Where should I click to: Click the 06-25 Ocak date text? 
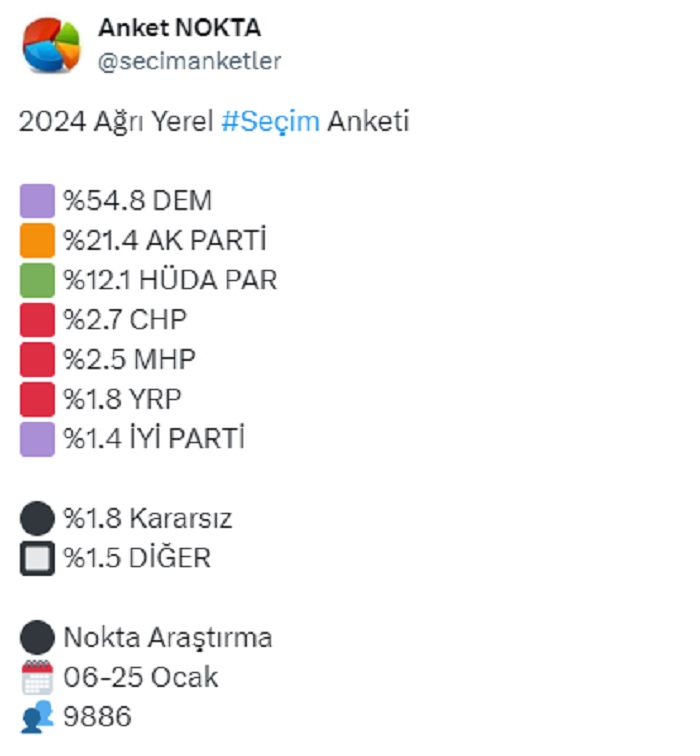[141, 677]
